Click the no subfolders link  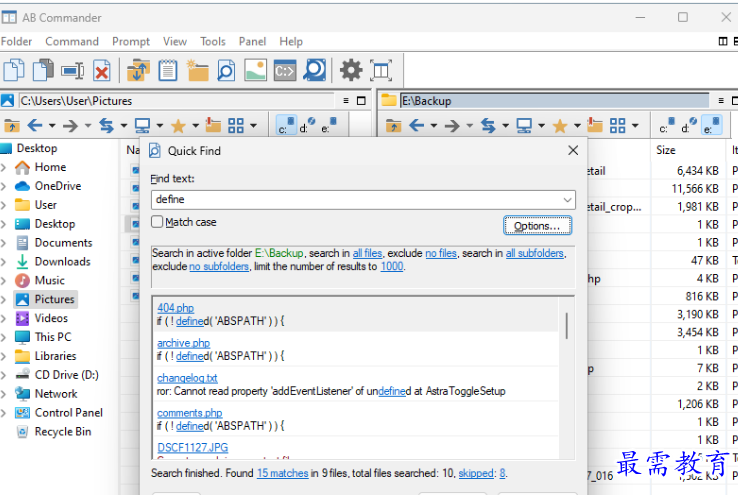click(x=219, y=266)
